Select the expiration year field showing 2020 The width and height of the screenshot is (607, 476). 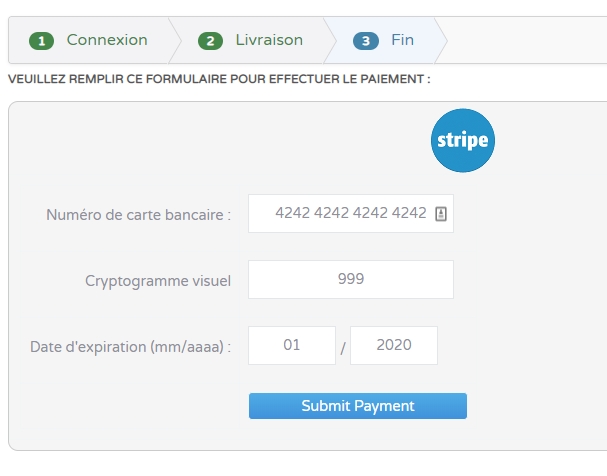pos(394,345)
